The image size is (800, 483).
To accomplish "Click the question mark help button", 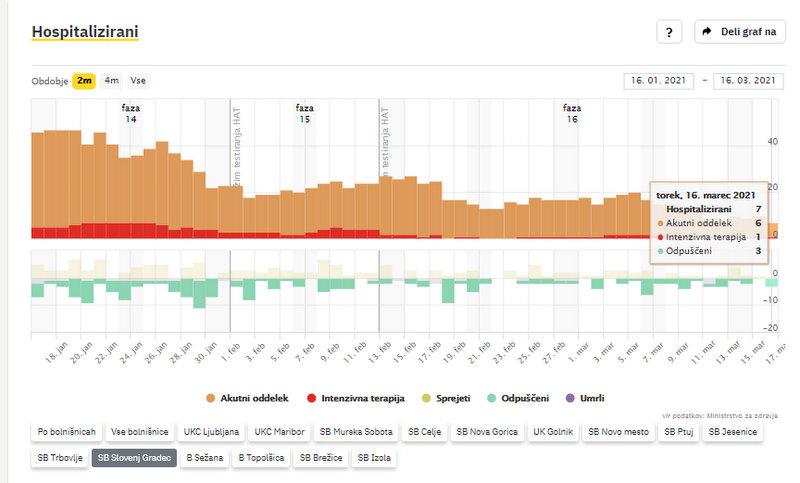I will tap(669, 32).
